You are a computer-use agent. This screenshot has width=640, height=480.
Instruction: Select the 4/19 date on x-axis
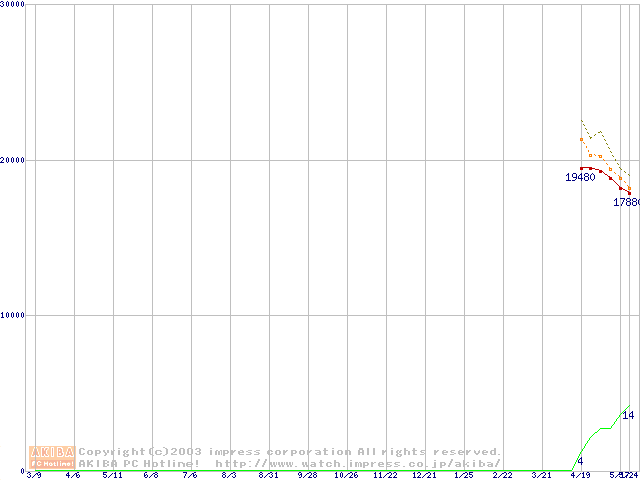click(580, 475)
